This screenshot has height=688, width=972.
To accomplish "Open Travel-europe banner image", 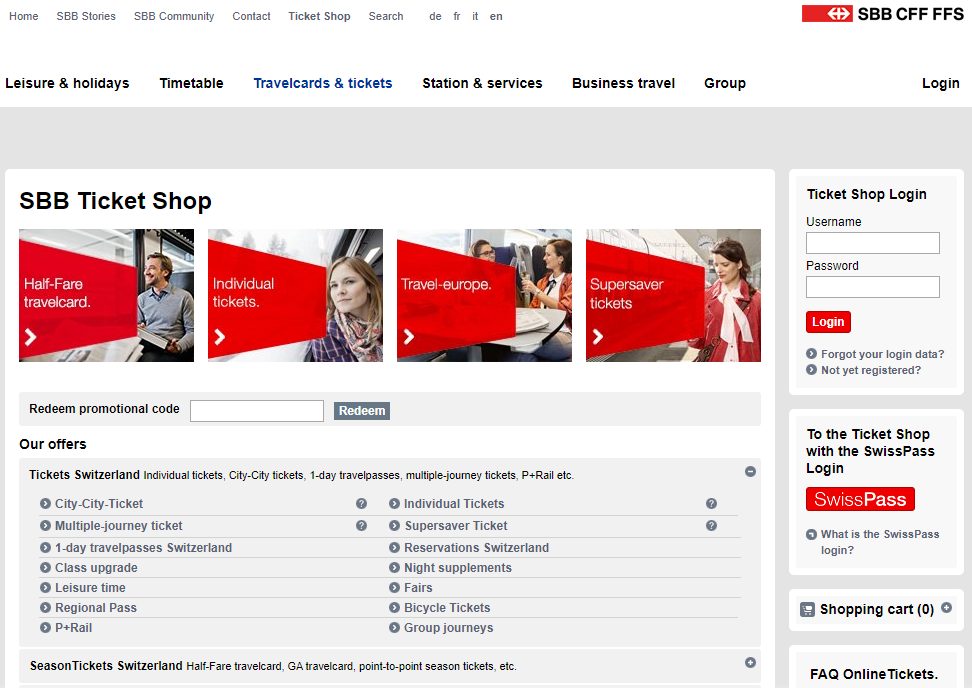I will 484,296.
